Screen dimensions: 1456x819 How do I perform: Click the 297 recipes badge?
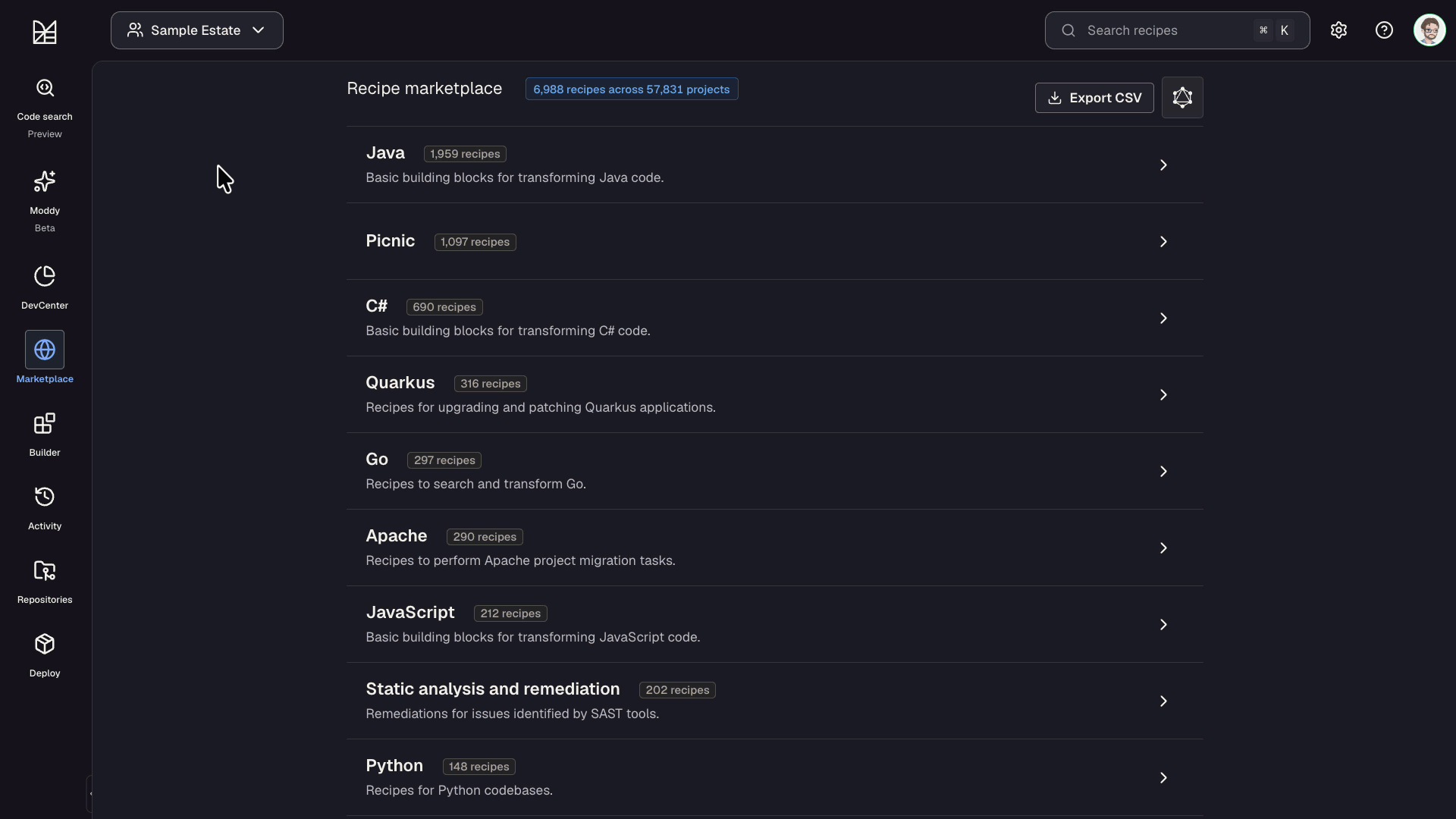pos(444,460)
